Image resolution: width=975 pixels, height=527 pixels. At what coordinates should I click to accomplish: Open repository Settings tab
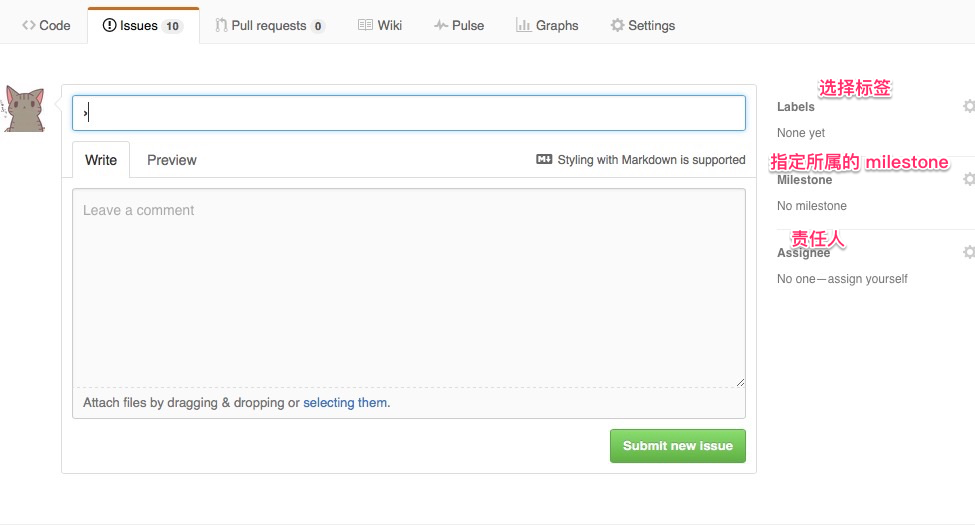[642, 25]
